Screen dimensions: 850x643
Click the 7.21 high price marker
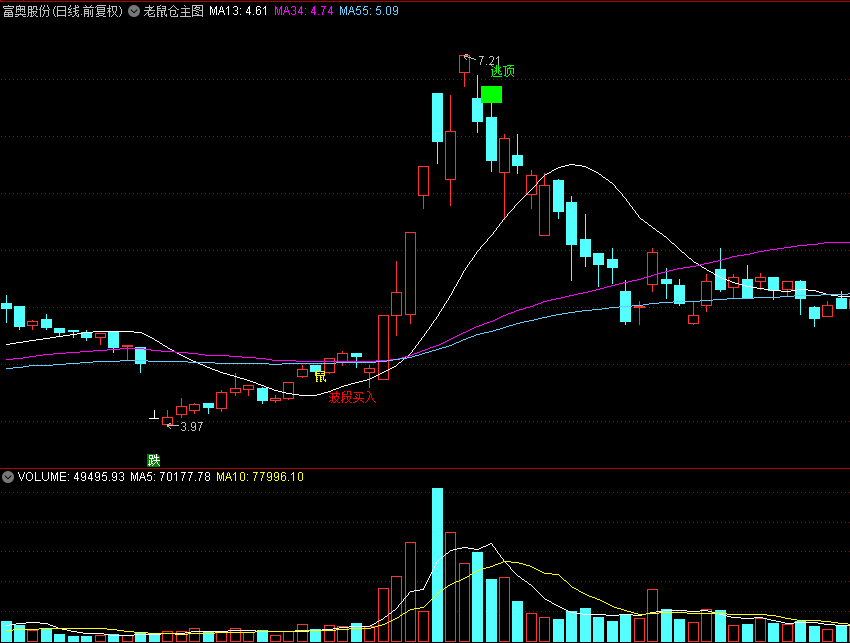489,61
